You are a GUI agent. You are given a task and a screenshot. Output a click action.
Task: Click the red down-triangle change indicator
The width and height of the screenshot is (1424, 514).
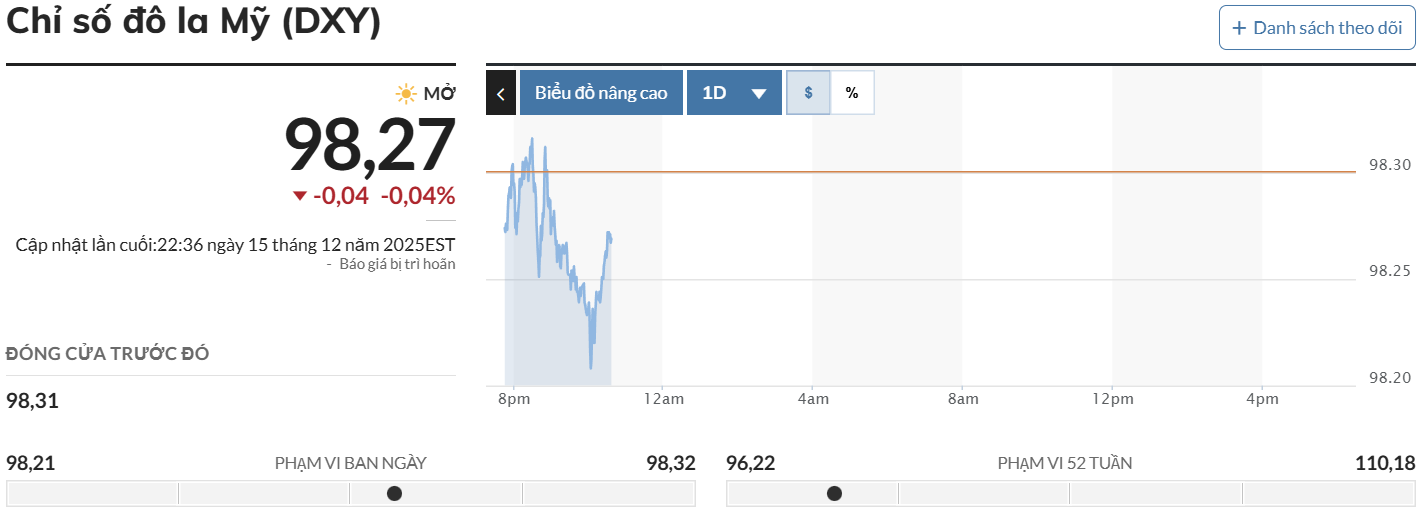click(300, 196)
